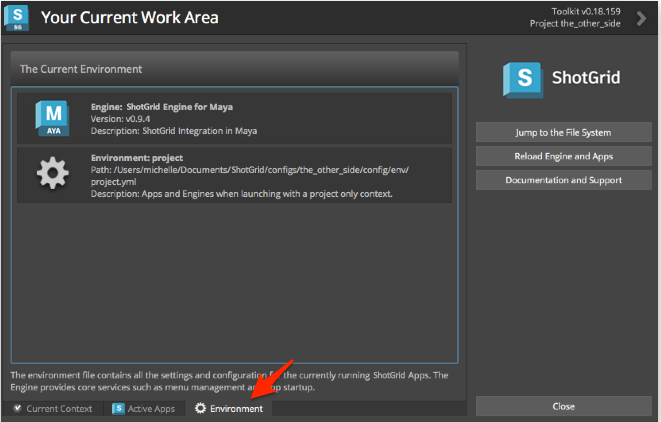
Task: Click 'Toolkit v0.18.159' text
Action: (x=586, y=11)
